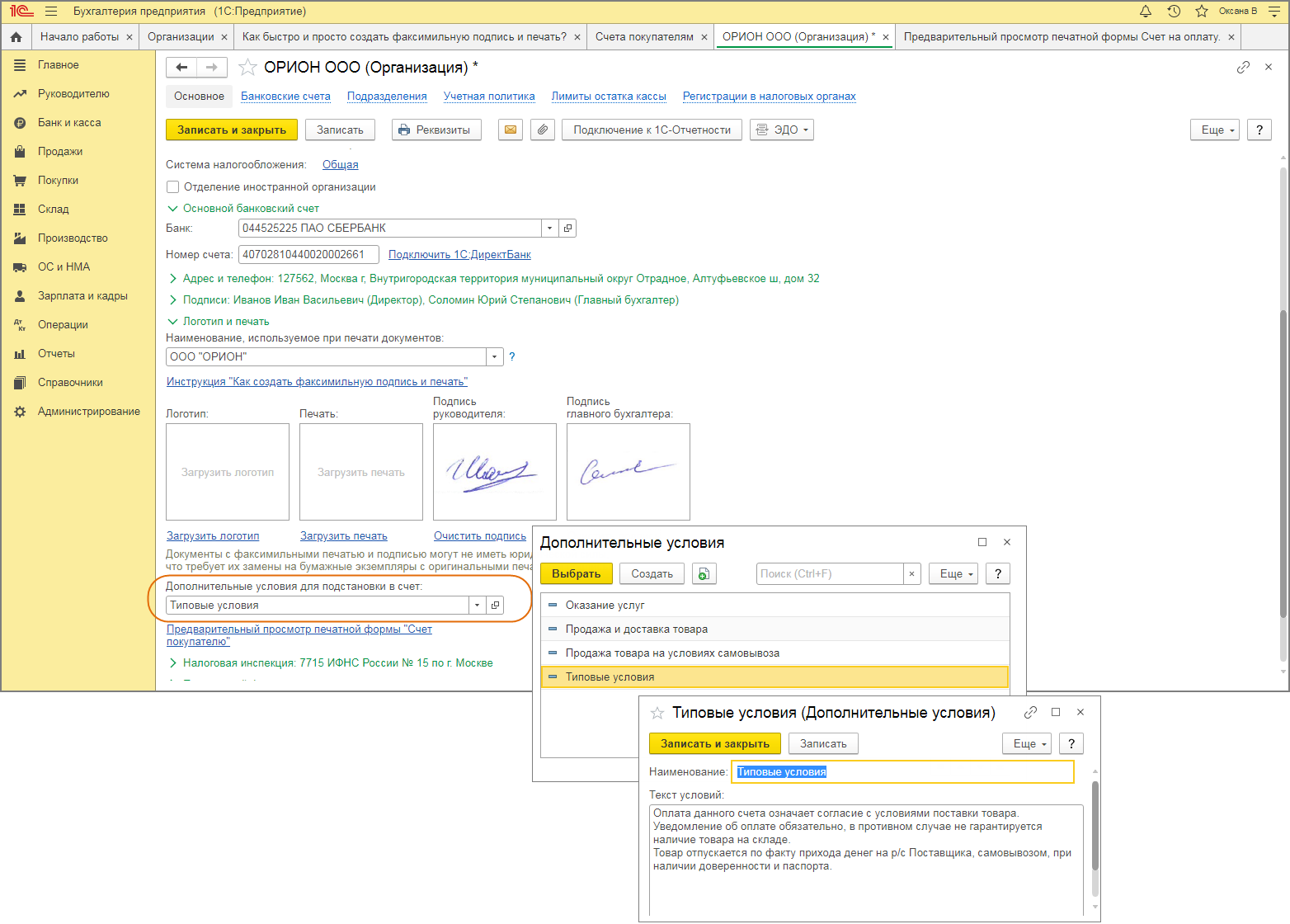Click the Наименование input field
This screenshot has width=1290, height=924.
click(903, 772)
